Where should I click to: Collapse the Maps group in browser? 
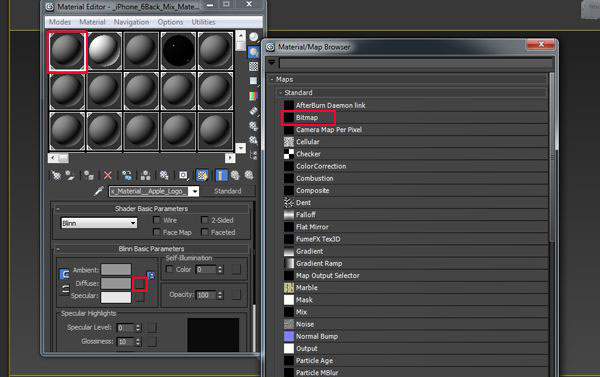pyautogui.click(x=272, y=79)
